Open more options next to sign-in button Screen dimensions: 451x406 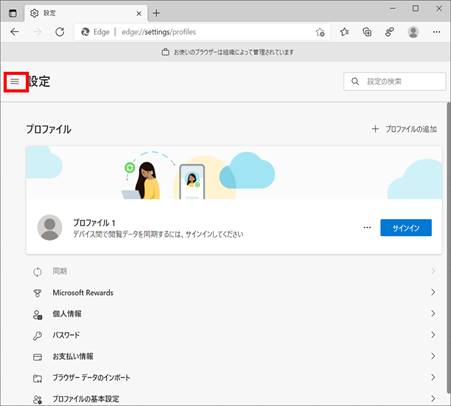(367, 228)
